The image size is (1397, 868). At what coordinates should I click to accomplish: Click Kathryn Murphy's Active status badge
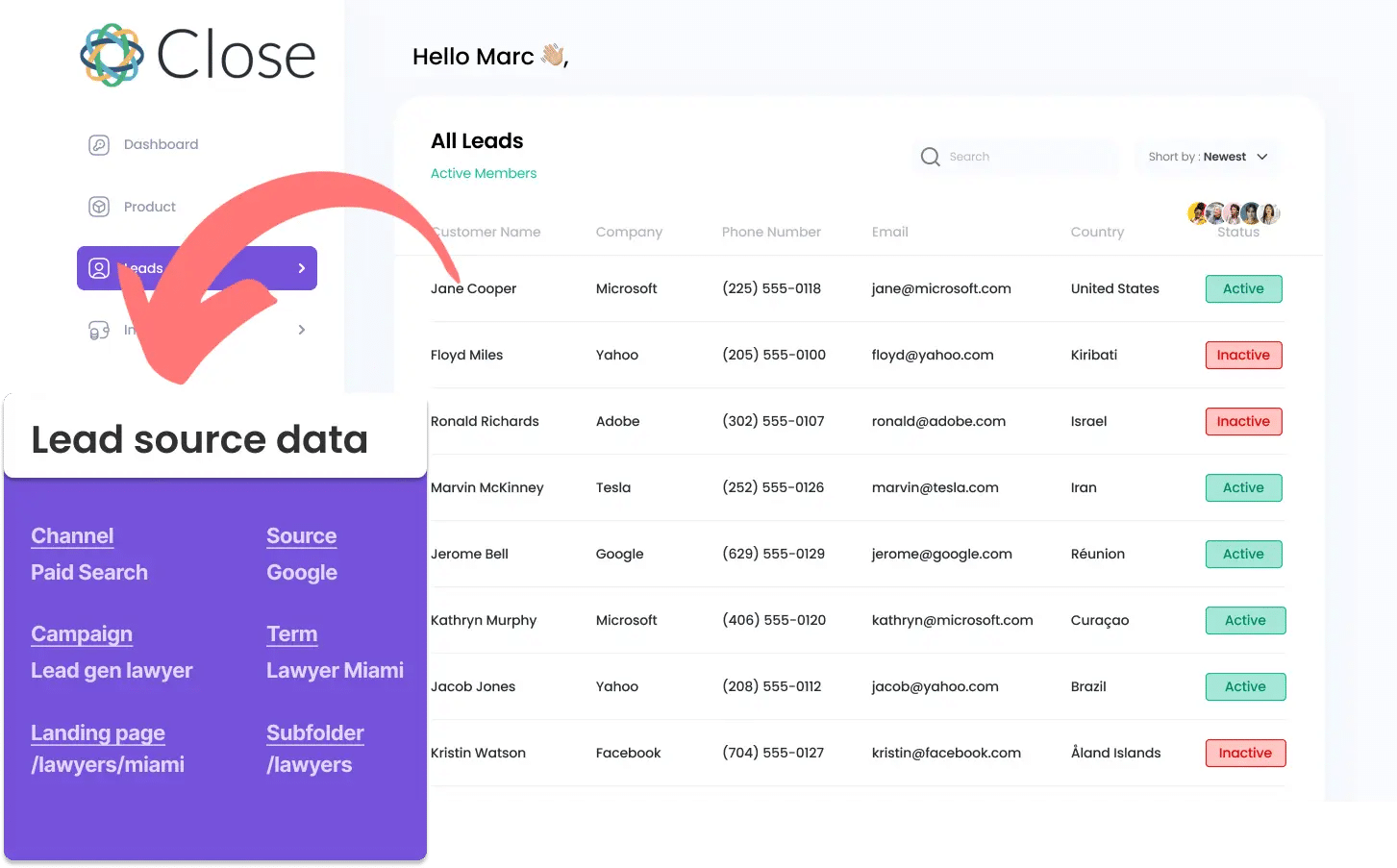[1246, 620]
